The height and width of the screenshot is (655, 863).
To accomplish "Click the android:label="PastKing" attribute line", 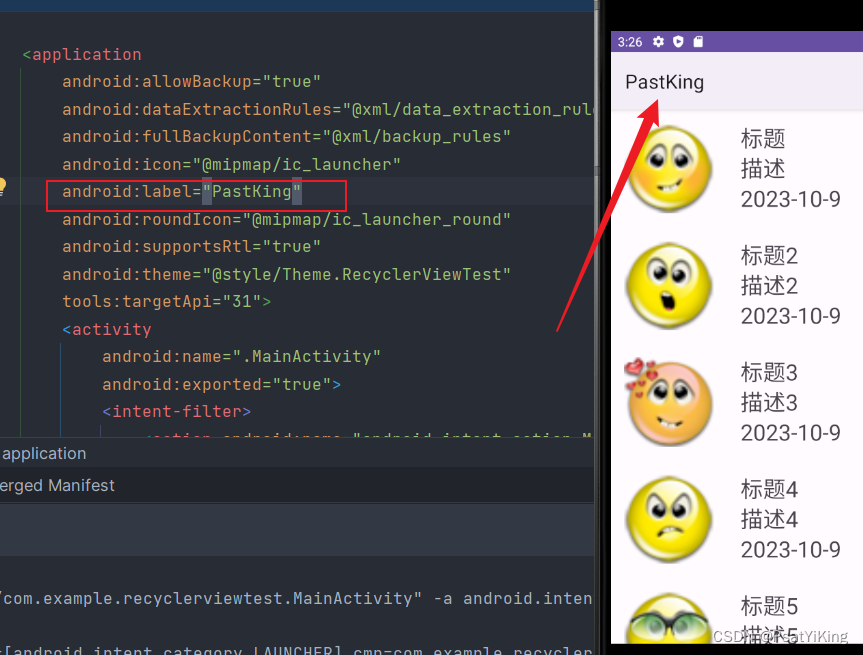I will [x=182, y=192].
